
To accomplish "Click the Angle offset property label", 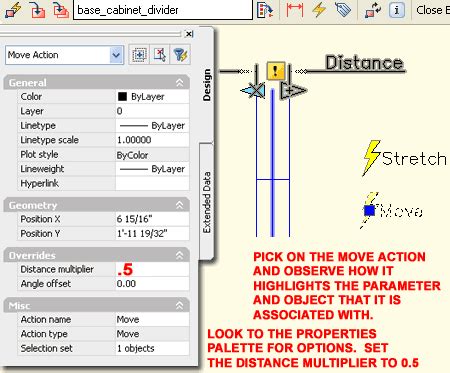I will tap(46, 284).
